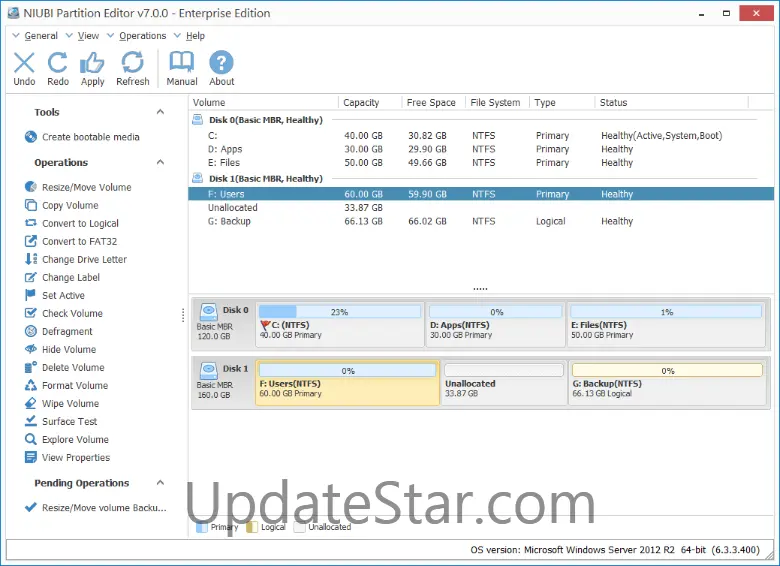780x566 pixels.
Task: Click the View Properties icon
Action: coord(31,457)
